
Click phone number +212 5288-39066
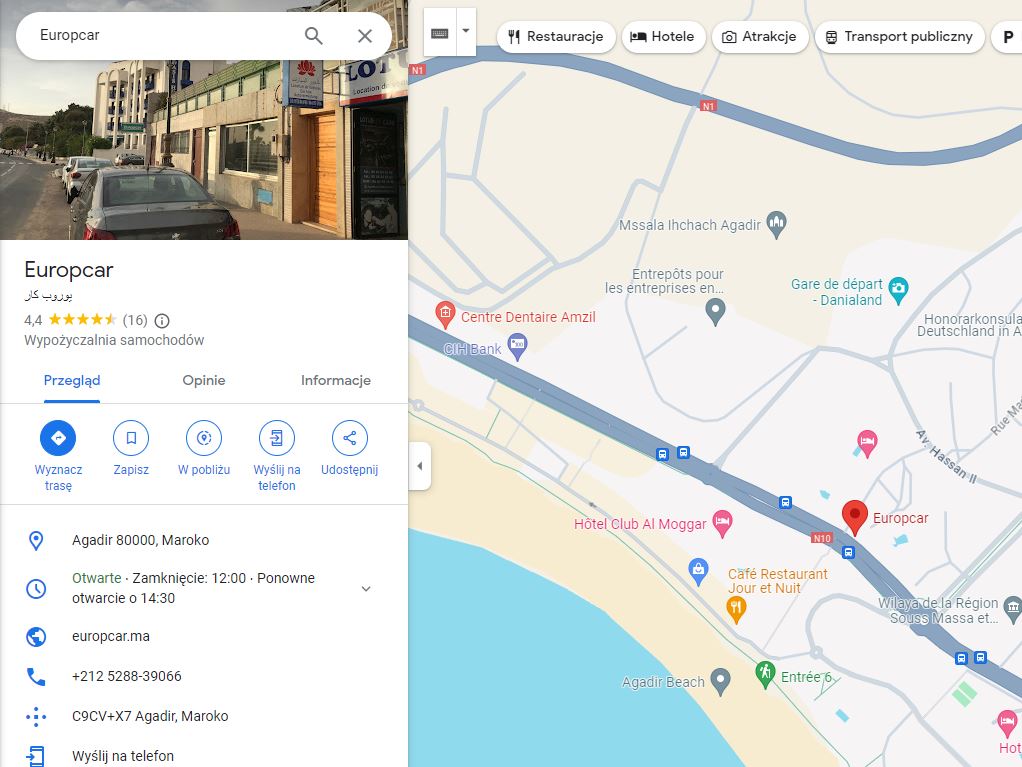(126, 676)
